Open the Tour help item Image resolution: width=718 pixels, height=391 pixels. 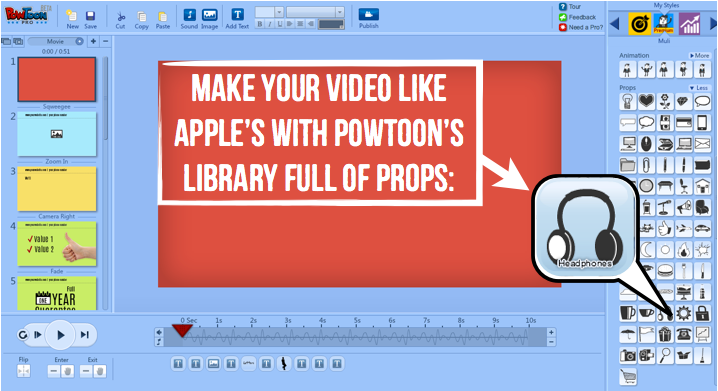click(x=570, y=6)
